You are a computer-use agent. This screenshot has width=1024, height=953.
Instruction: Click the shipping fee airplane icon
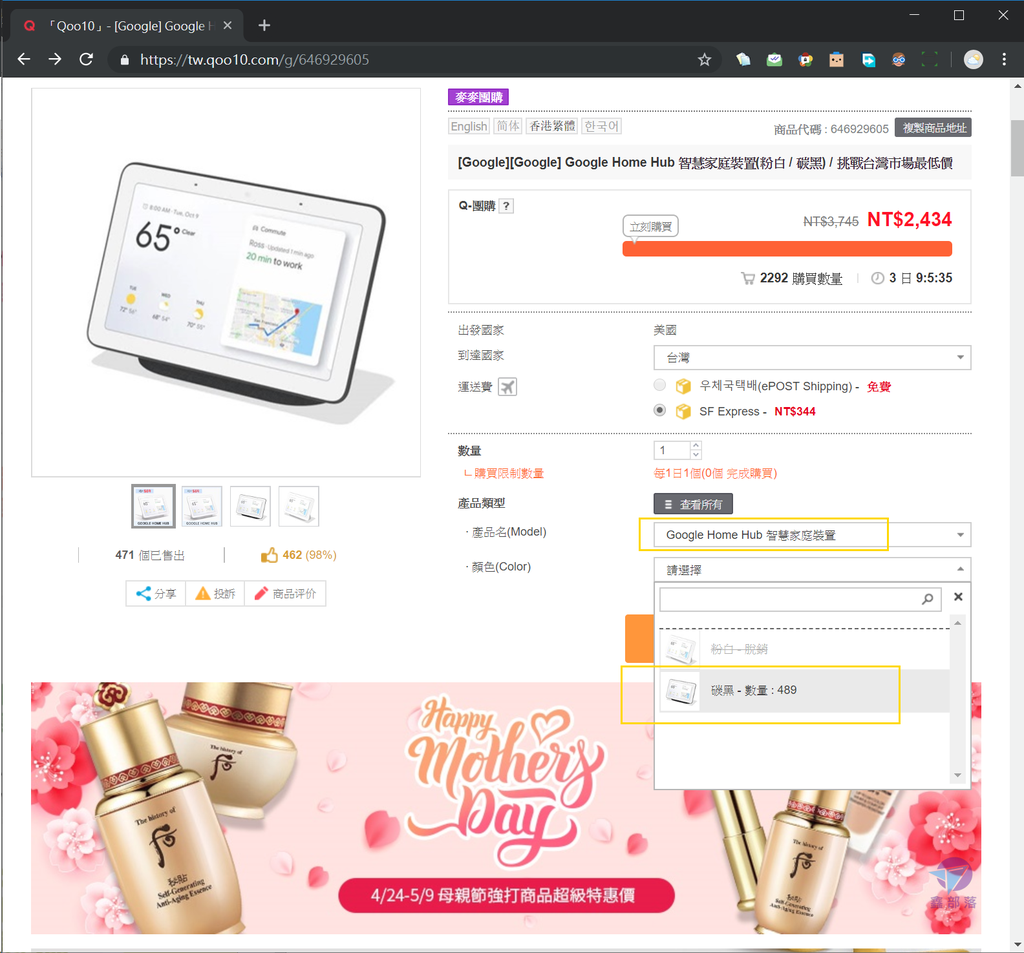pyautogui.click(x=507, y=387)
